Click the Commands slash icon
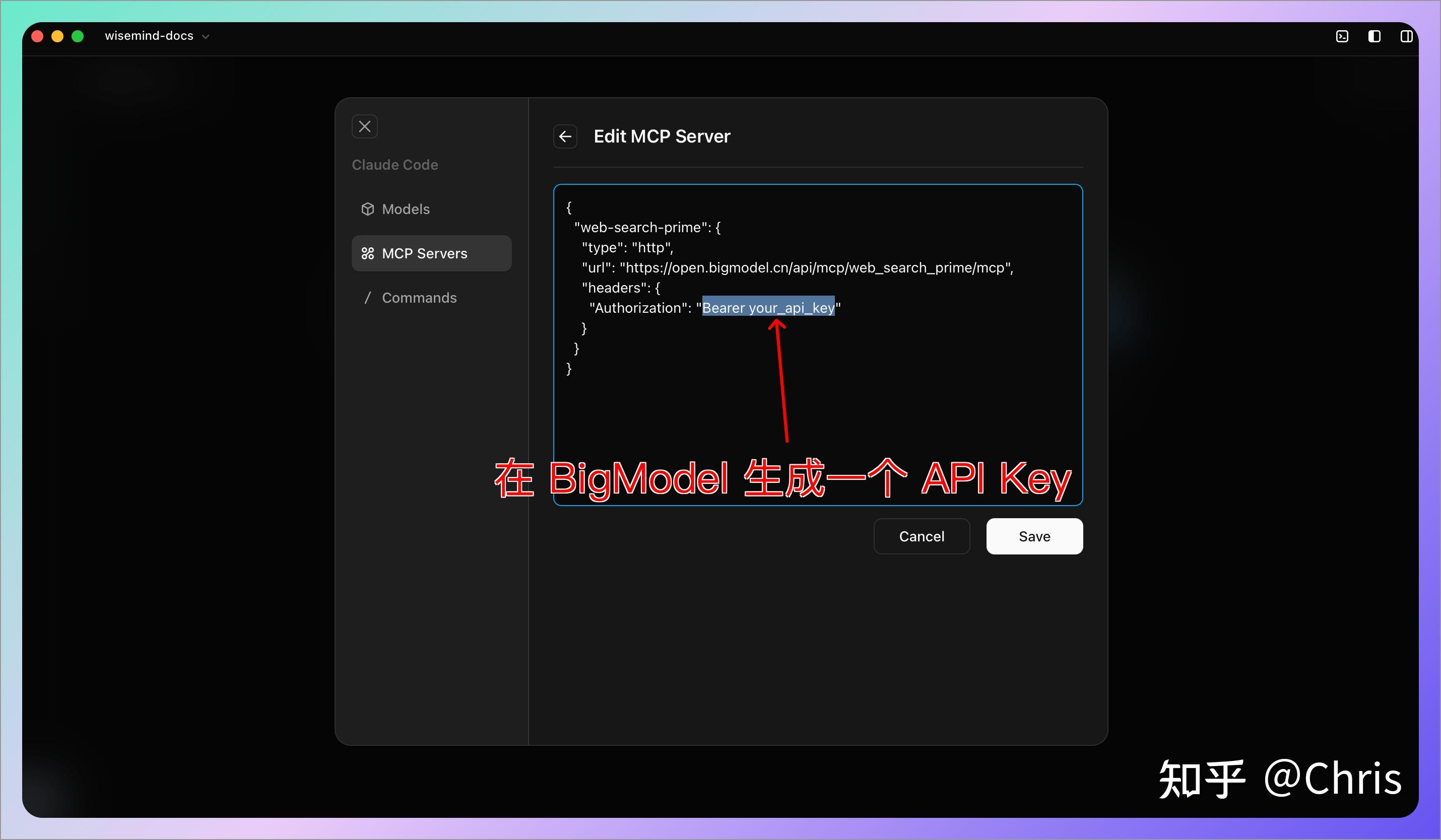 [368, 298]
